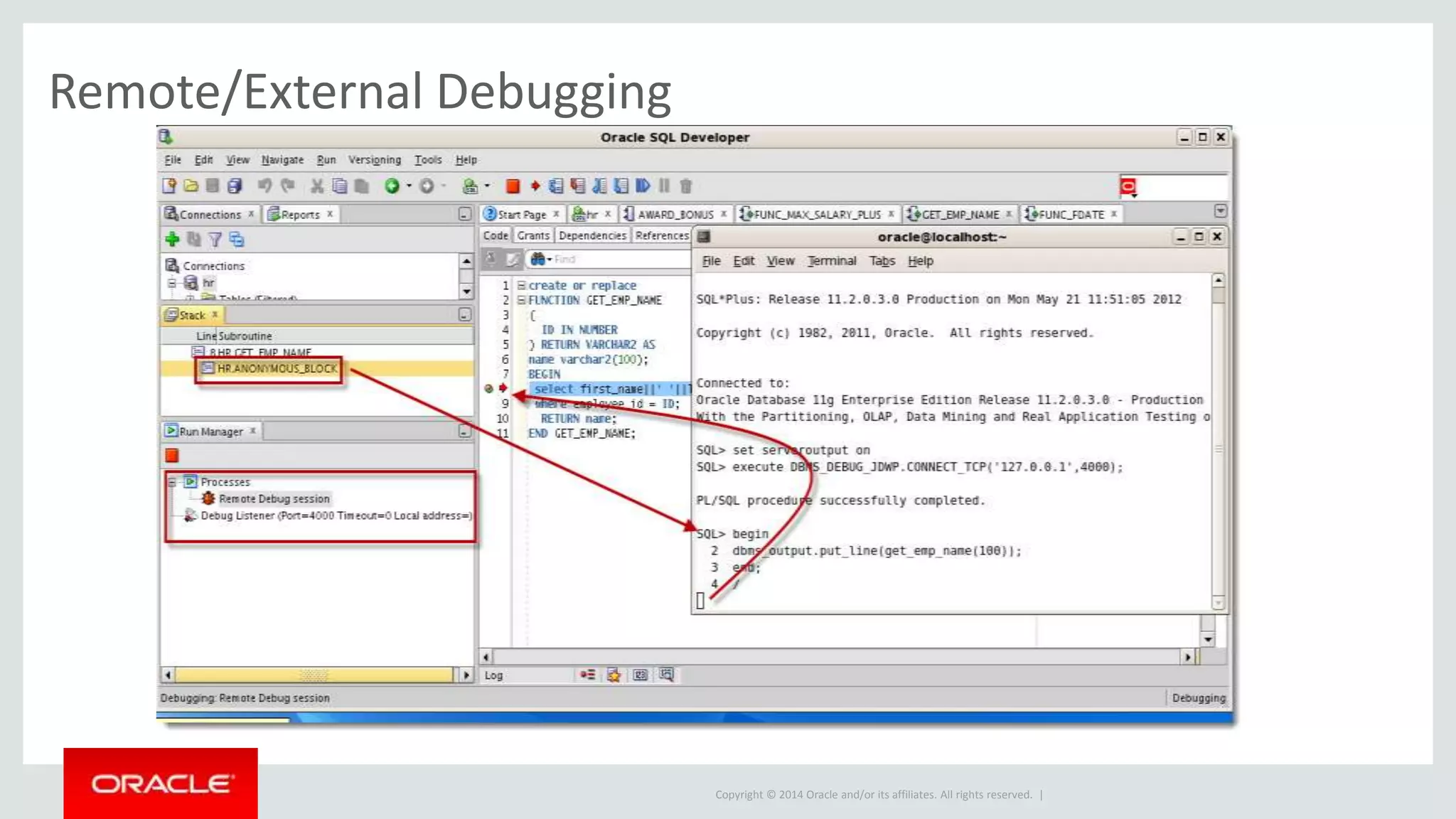The height and width of the screenshot is (819, 1456).
Task: Toggle the breakpoint on line 8
Action: (488, 389)
